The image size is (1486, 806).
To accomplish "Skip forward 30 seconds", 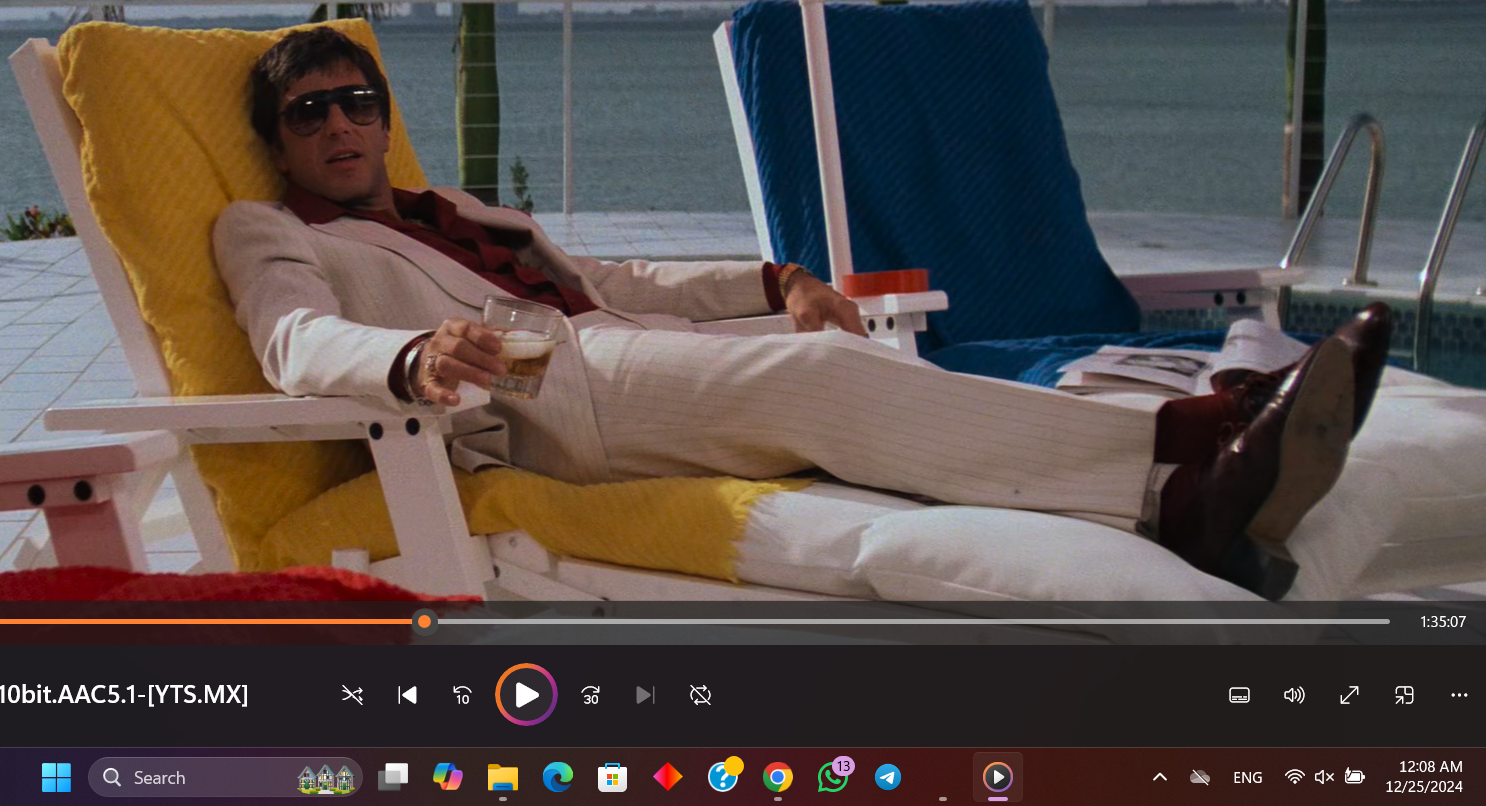I will tap(591, 695).
